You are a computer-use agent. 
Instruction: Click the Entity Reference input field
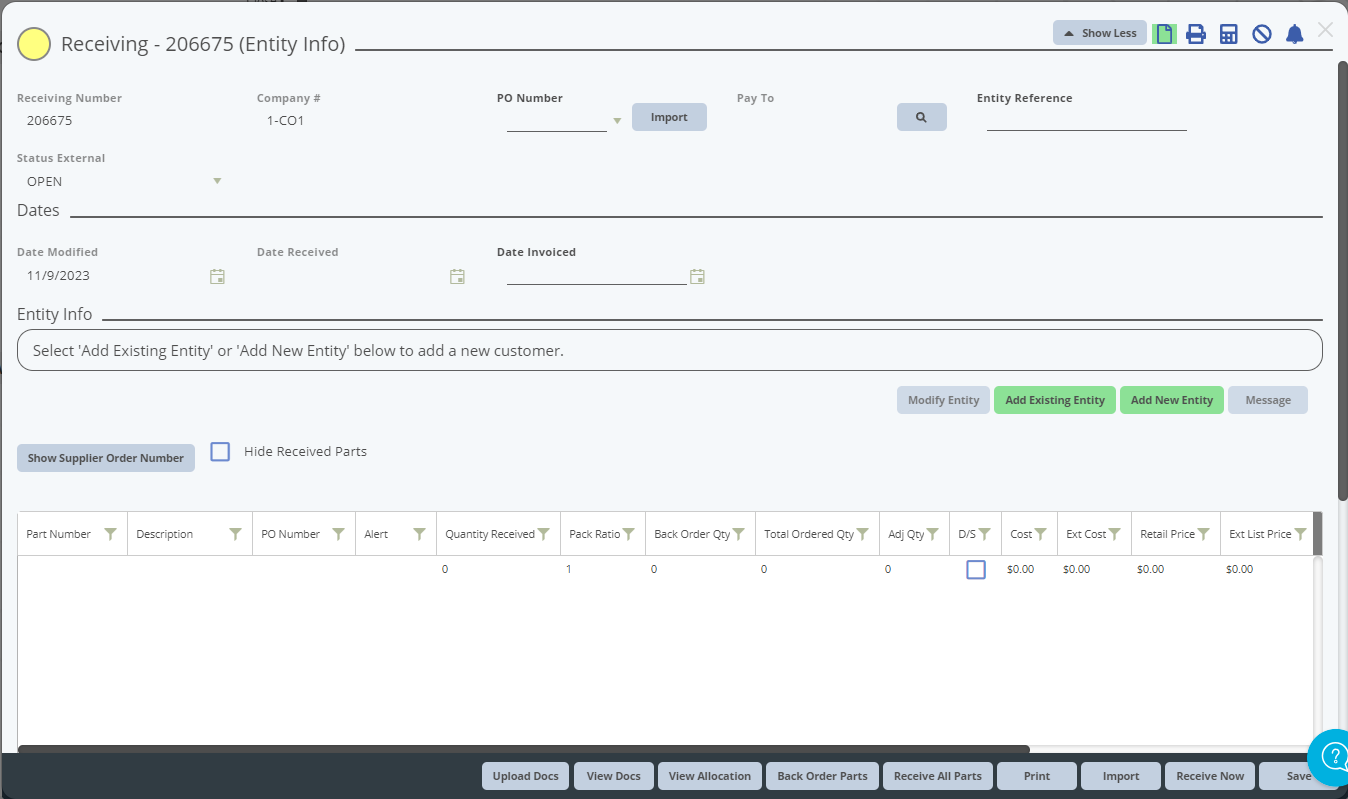[x=1086, y=120]
